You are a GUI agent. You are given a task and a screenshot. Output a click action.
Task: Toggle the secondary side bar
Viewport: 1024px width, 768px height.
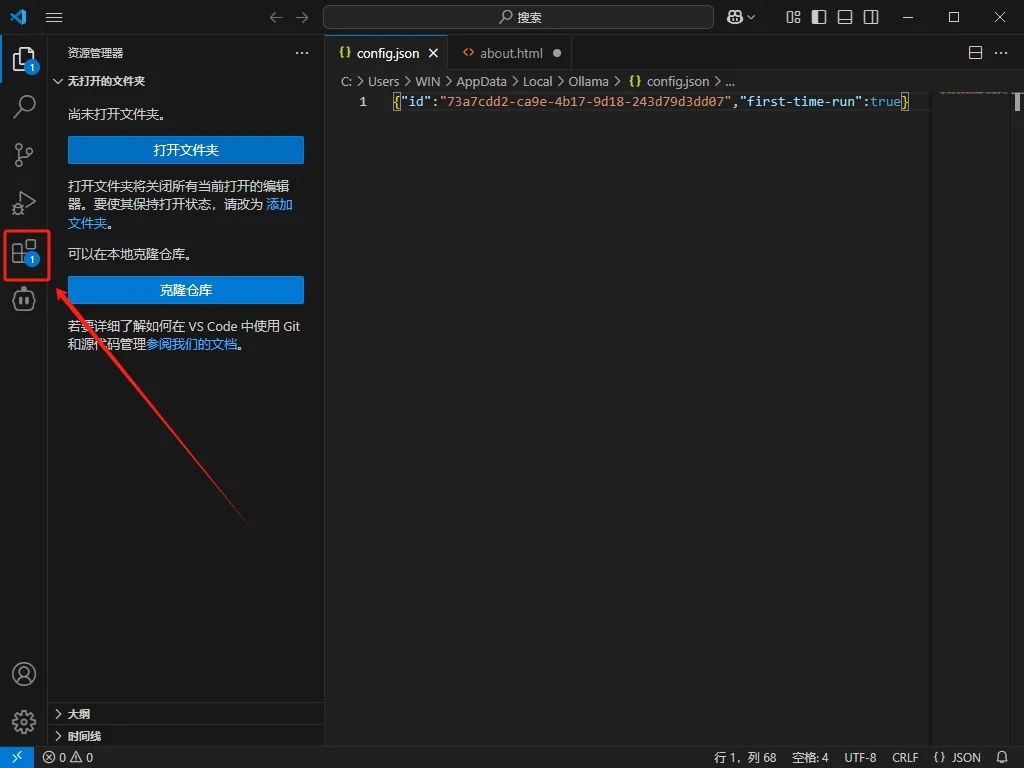pyautogui.click(x=871, y=17)
